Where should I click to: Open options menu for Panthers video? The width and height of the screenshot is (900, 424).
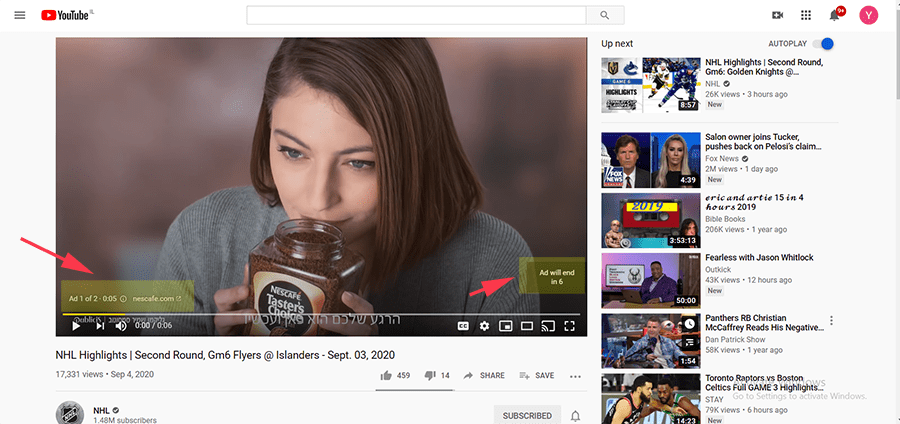pyautogui.click(x=831, y=321)
